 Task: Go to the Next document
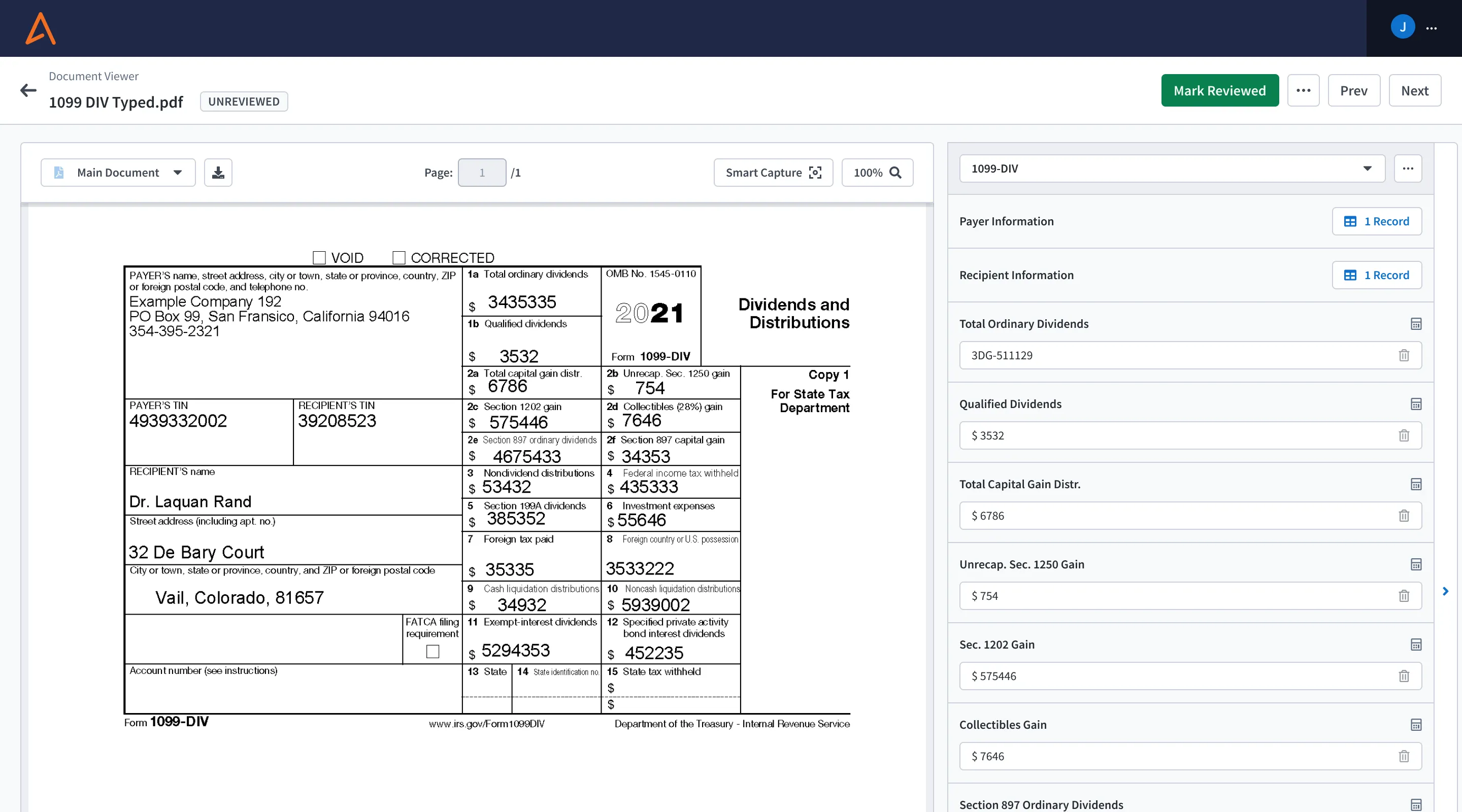(x=1414, y=90)
